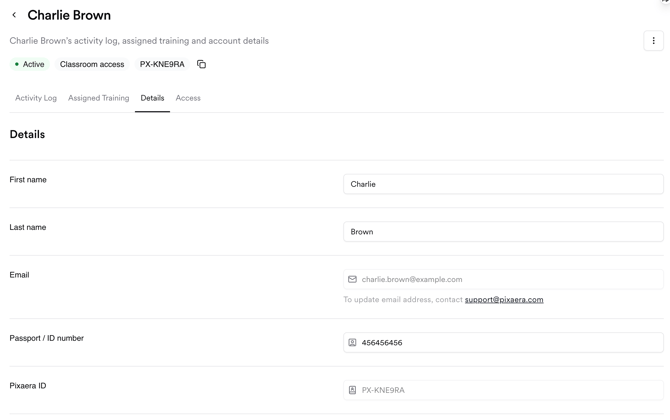Image resolution: width=670 pixels, height=420 pixels.
Task: Click the Classroom access badge
Action: pyautogui.click(x=92, y=64)
